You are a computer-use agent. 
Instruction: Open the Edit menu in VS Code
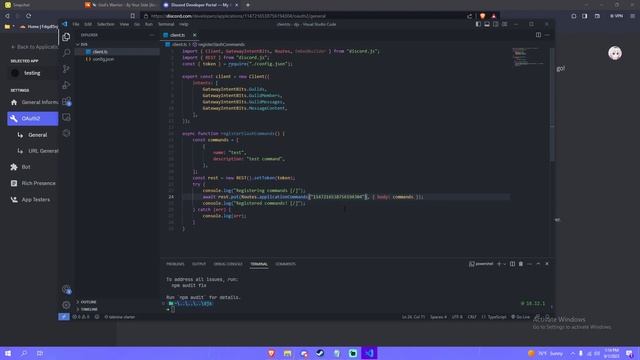coord(88,24)
